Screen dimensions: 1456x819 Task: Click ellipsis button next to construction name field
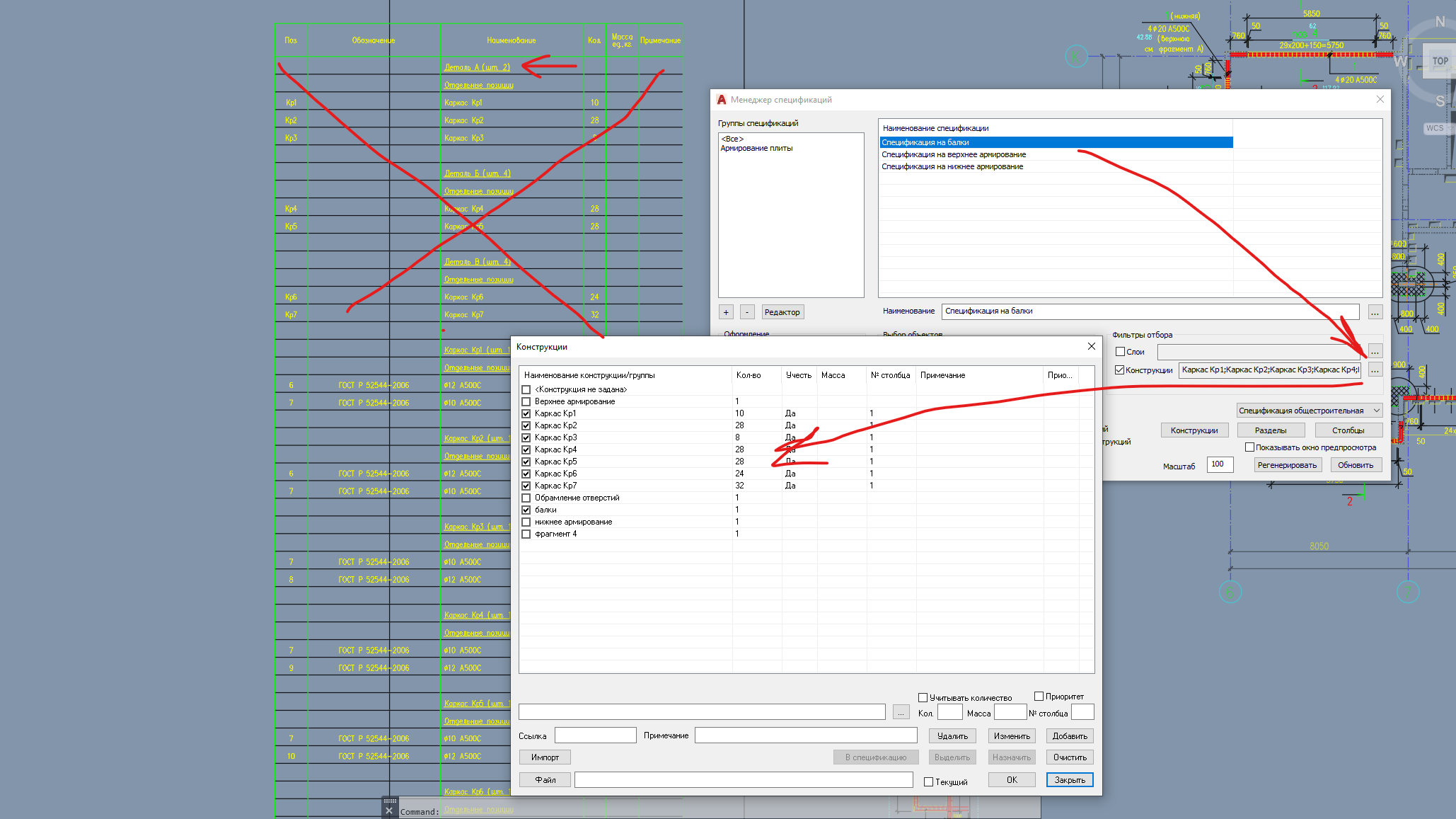pos(901,713)
